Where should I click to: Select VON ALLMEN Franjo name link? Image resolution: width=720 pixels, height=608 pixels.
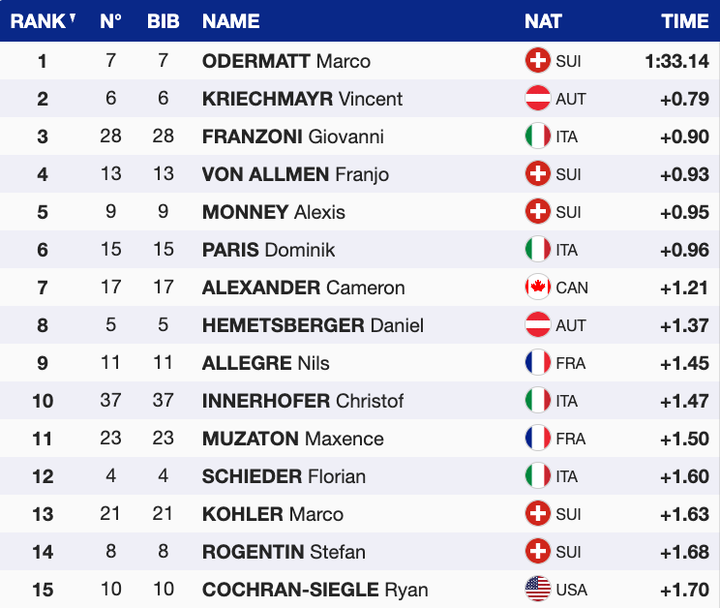point(295,175)
